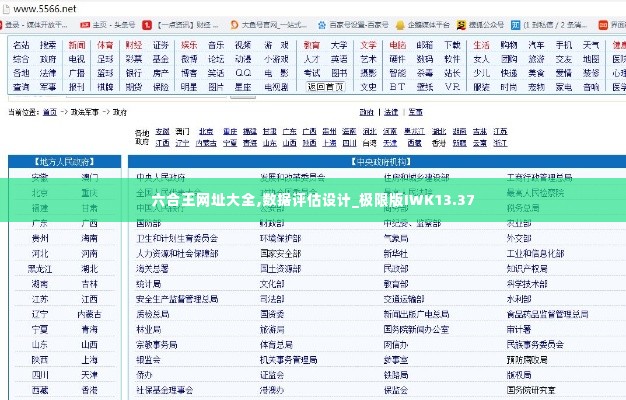Click the 证券 link in navigation
Screen dimensions: 626x400
[x=160, y=45]
